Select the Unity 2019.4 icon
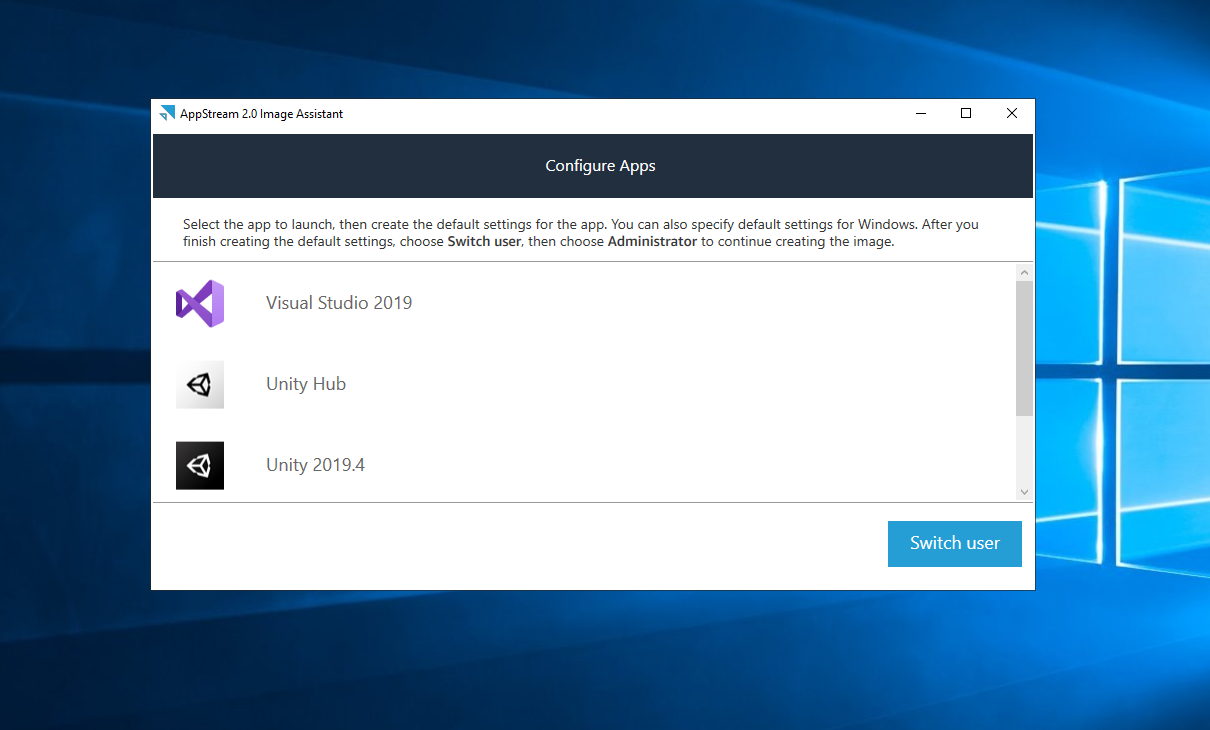 pos(200,465)
